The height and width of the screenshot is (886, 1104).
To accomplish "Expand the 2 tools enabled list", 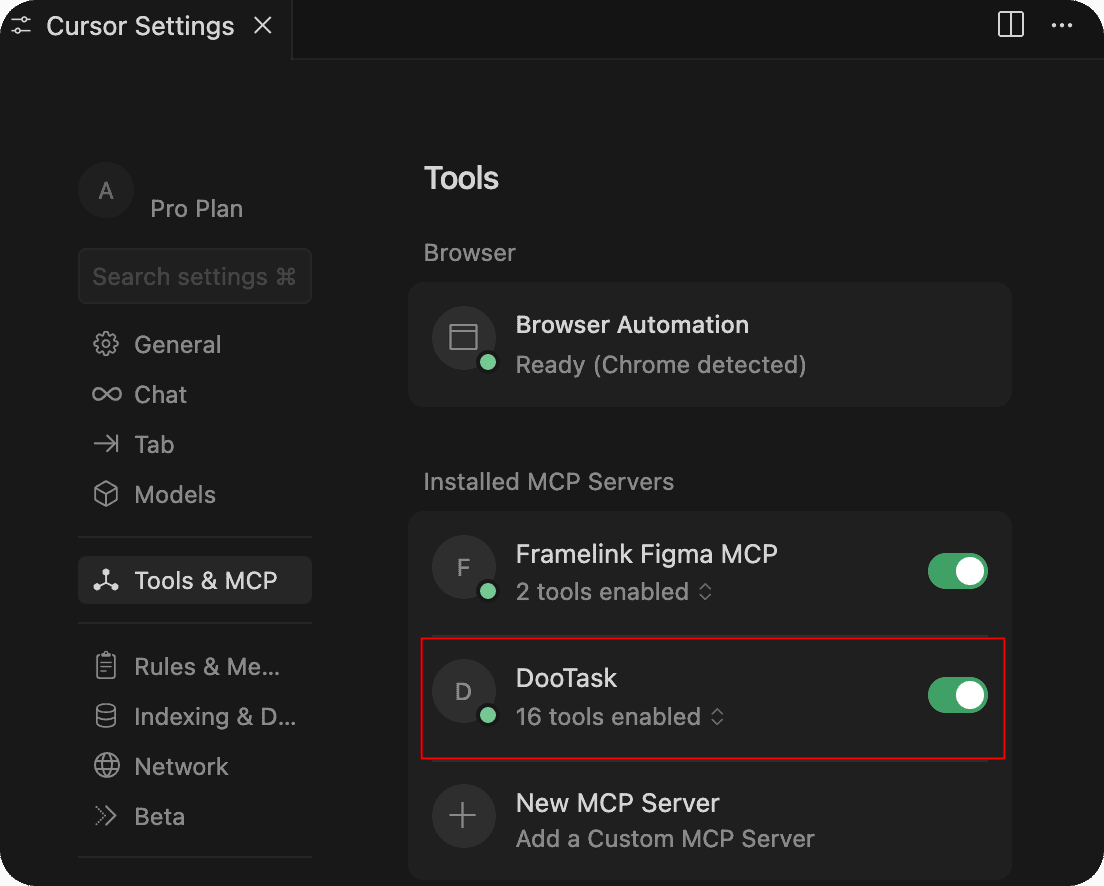I will click(613, 592).
